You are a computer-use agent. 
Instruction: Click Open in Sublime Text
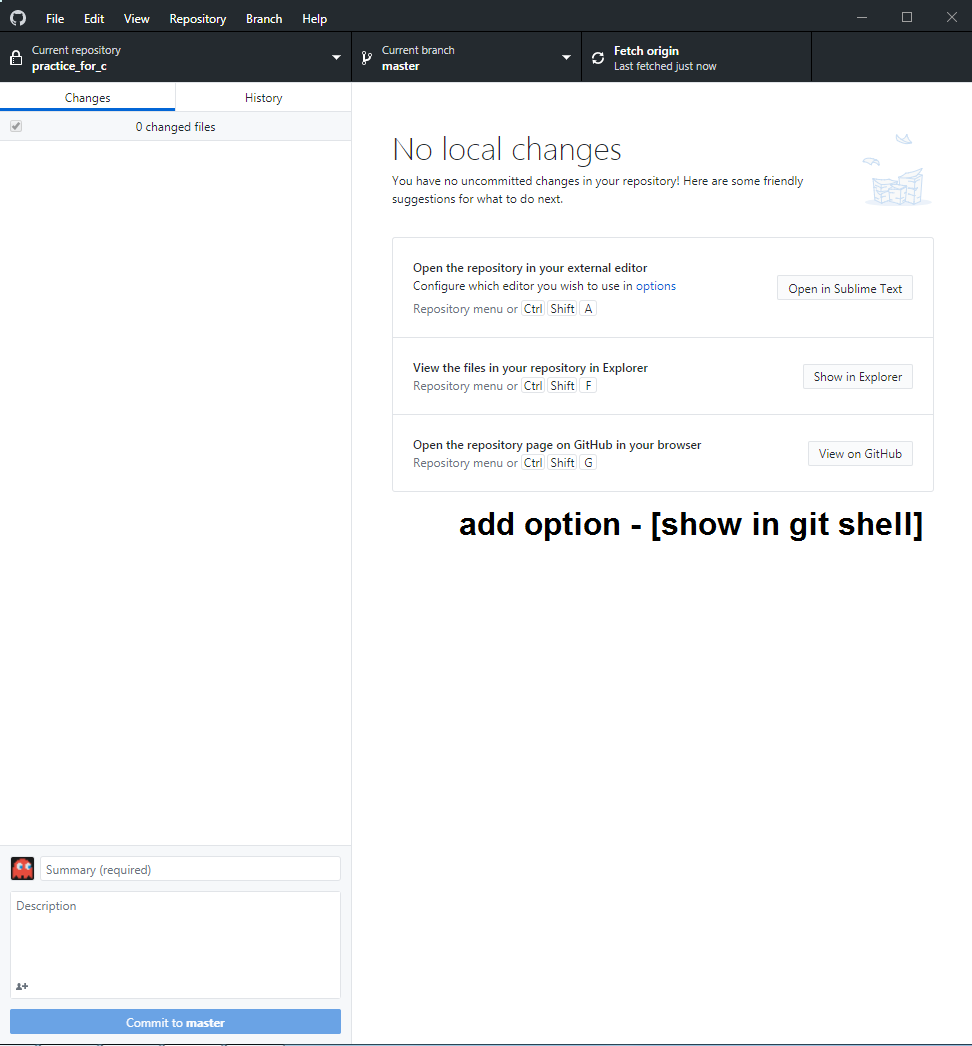pyautogui.click(x=844, y=287)
